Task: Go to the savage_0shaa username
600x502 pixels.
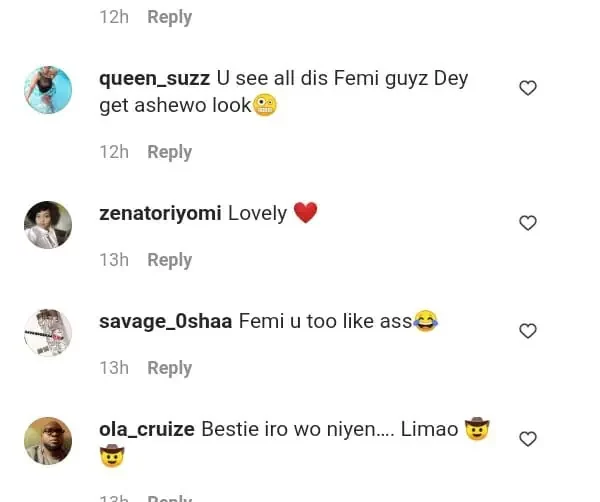Action: (166, 321)
